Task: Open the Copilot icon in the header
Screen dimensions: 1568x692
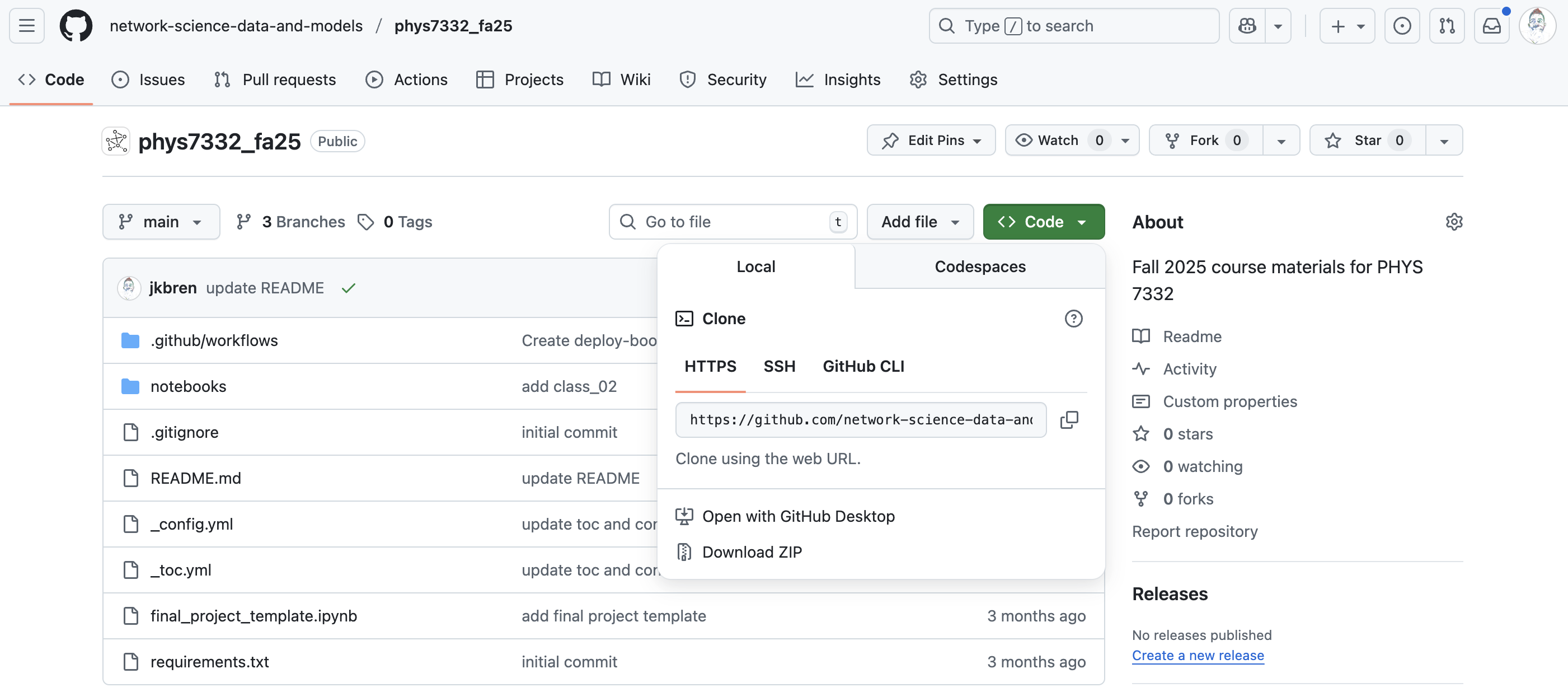Action: [1247, 26]
